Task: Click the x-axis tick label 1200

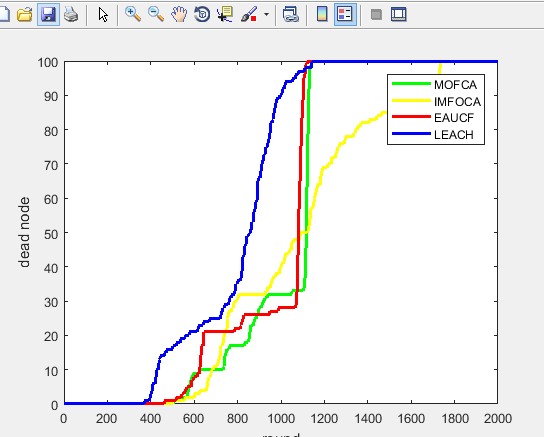Action: [x=324, y=419]
